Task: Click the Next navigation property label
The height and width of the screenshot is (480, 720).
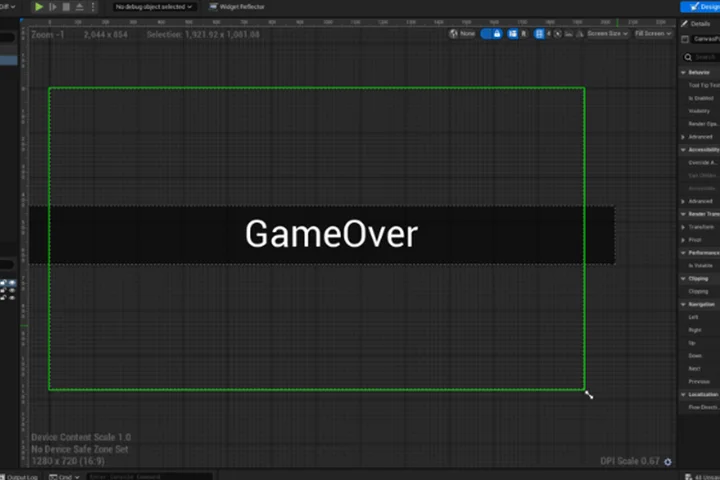Action: 694,368
